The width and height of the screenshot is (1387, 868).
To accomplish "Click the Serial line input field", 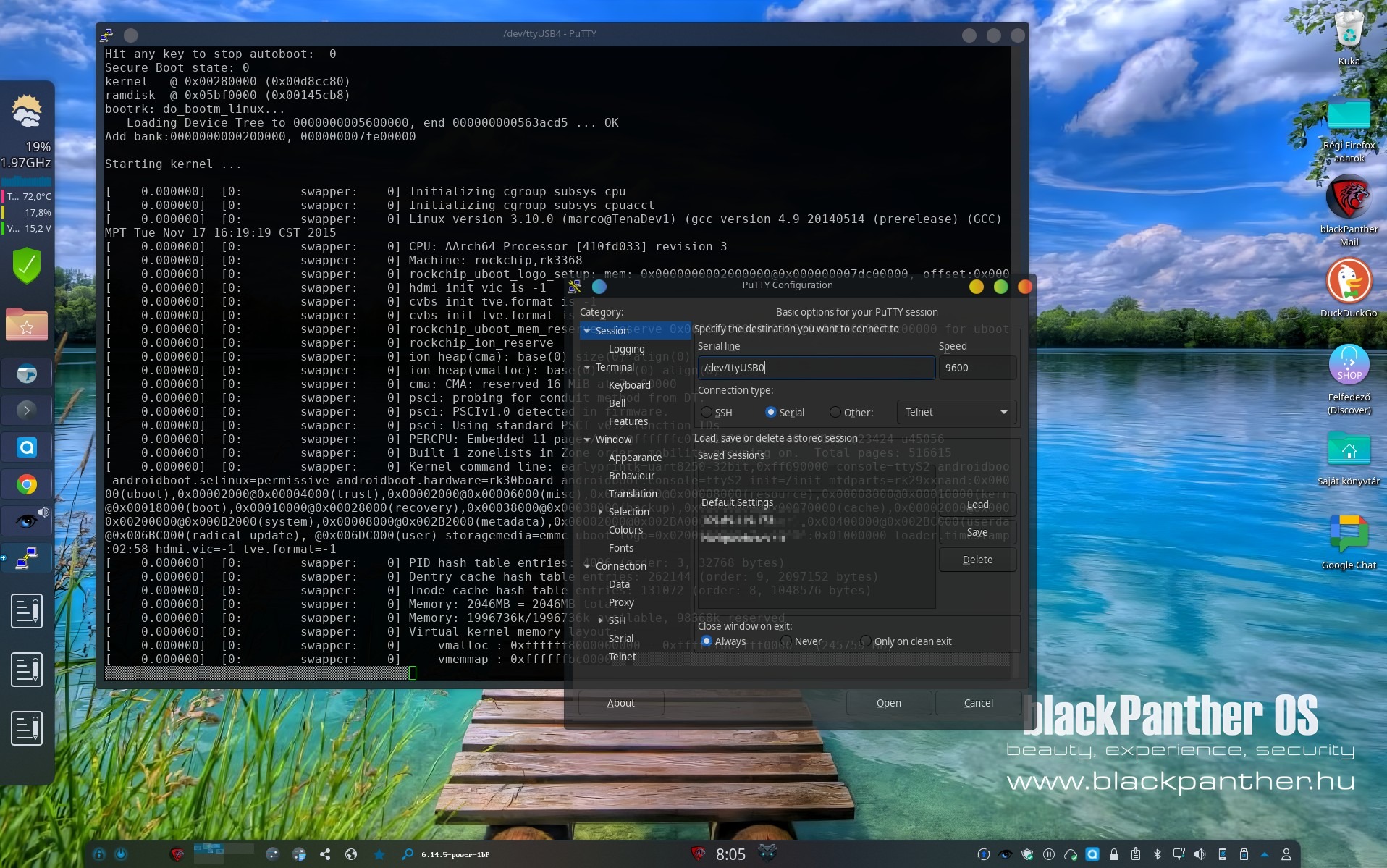I will [x=816, y=368].
